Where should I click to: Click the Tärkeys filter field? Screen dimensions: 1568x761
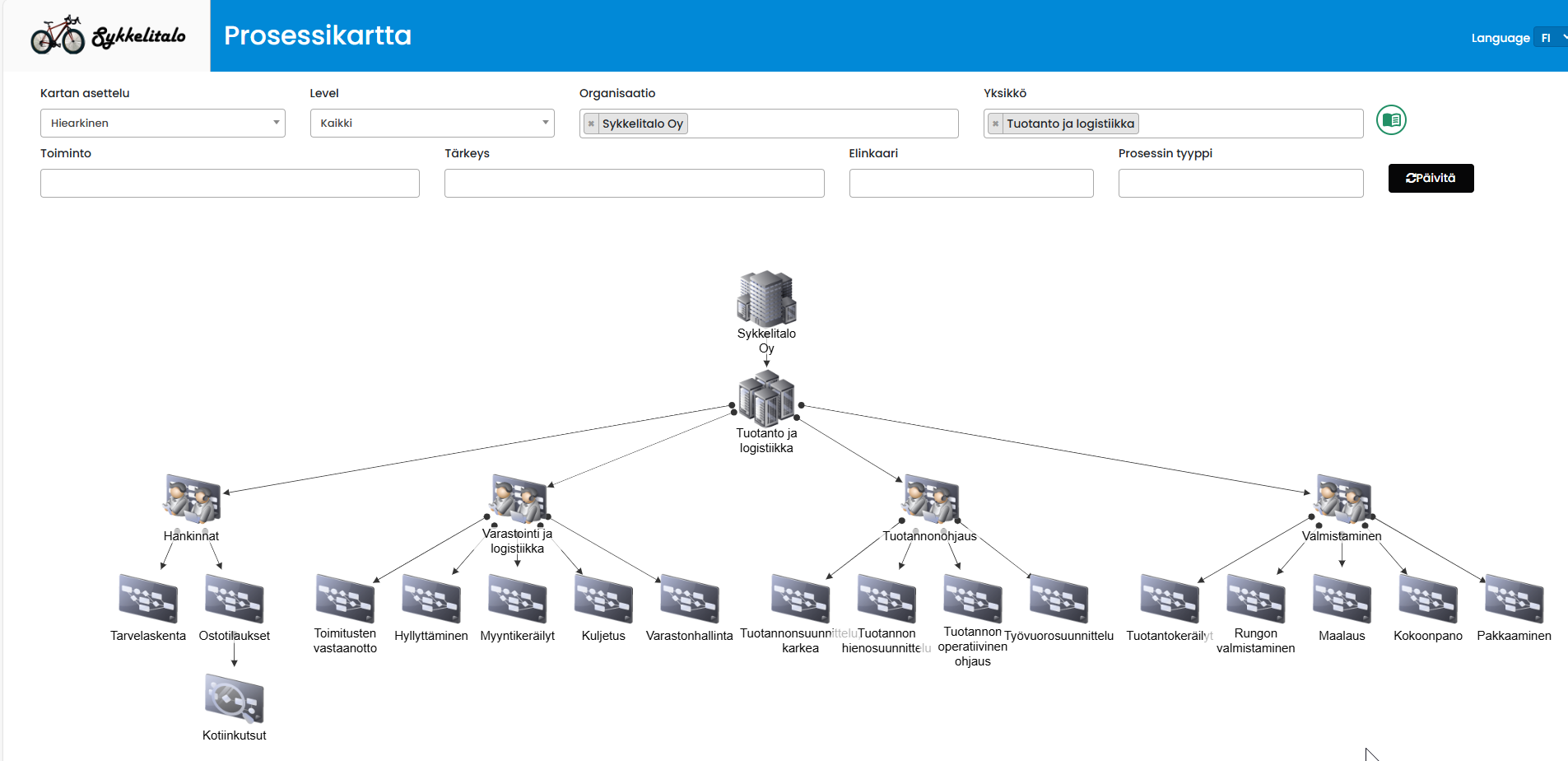point(634,183)
